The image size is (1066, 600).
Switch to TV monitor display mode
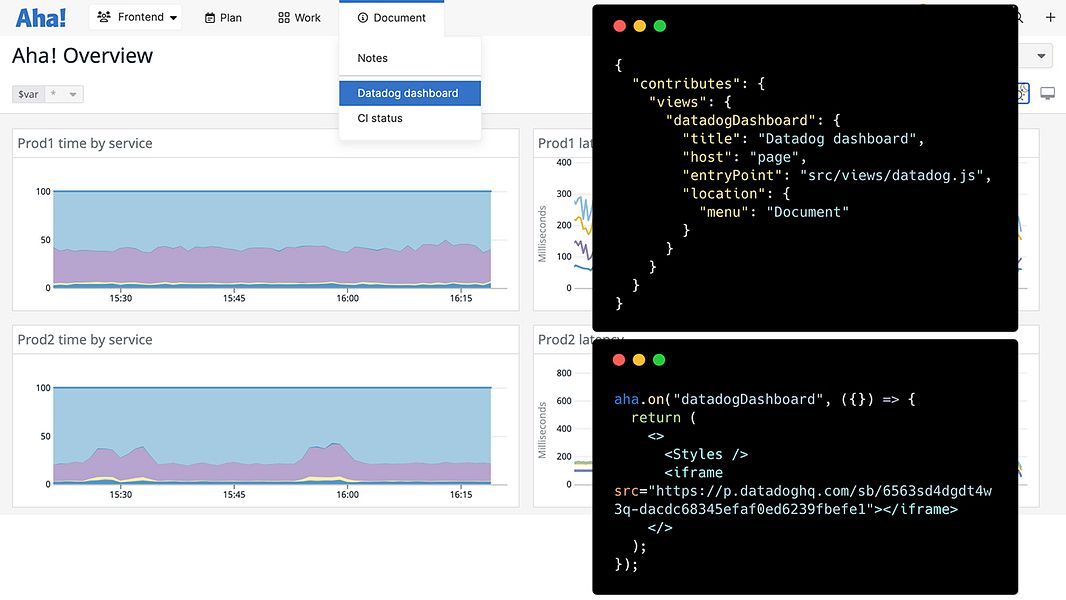[1048, 93]
